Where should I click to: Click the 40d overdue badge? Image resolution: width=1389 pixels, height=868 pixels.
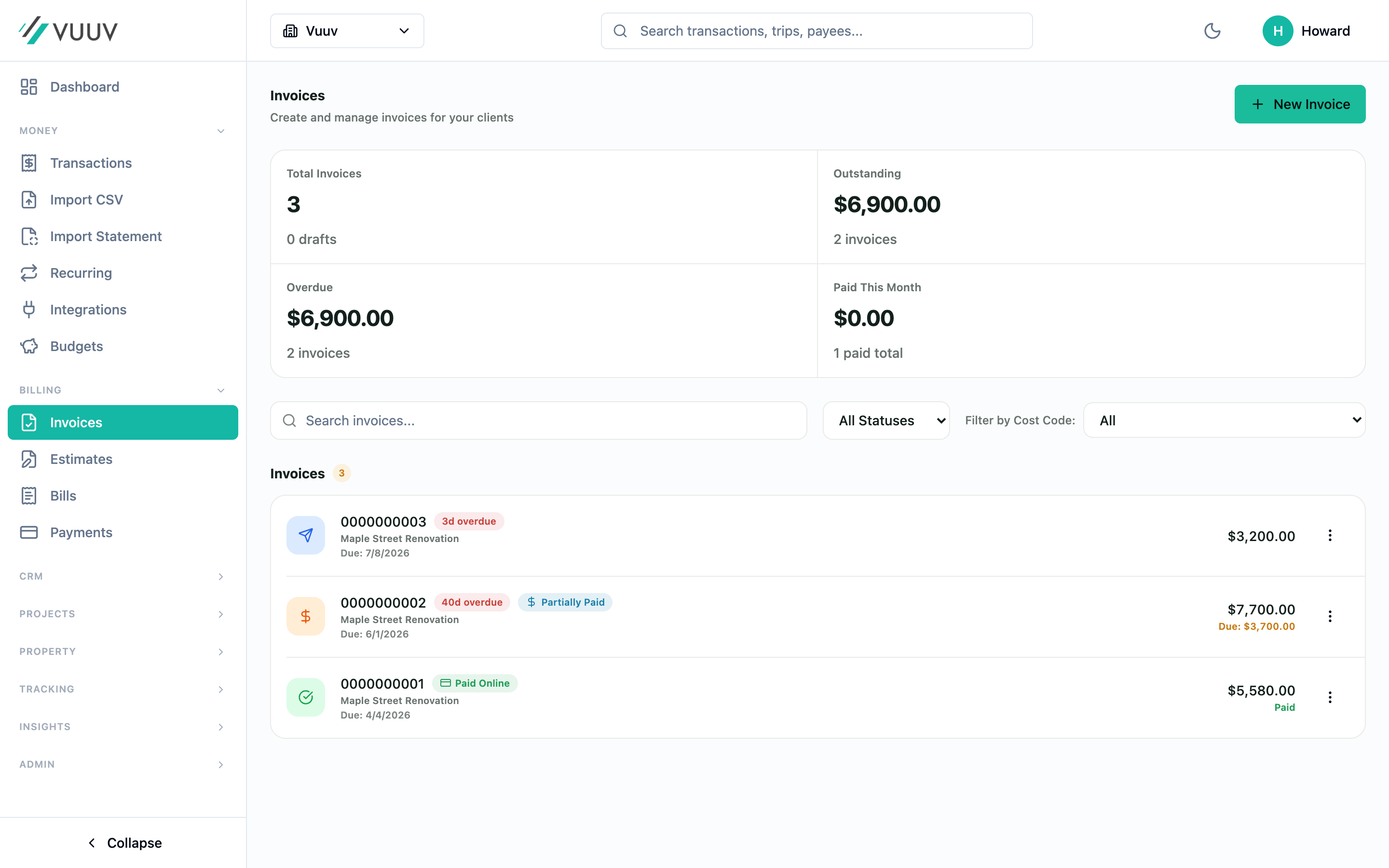[471, 602]
